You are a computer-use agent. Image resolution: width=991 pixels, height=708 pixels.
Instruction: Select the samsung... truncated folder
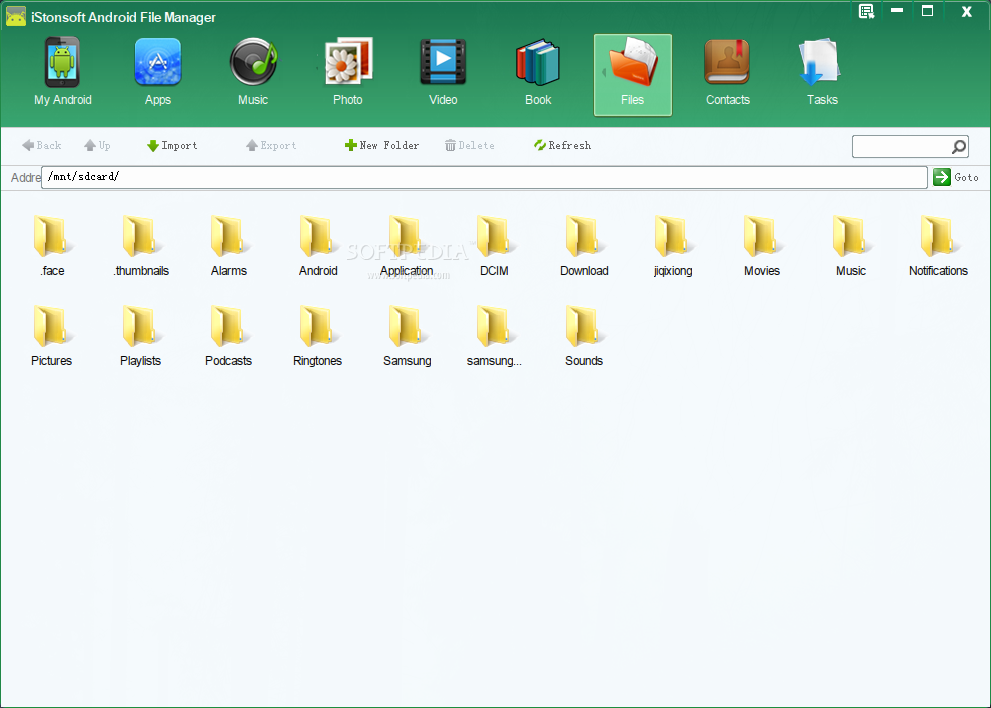pyautogui.click(x=494, y=336)
